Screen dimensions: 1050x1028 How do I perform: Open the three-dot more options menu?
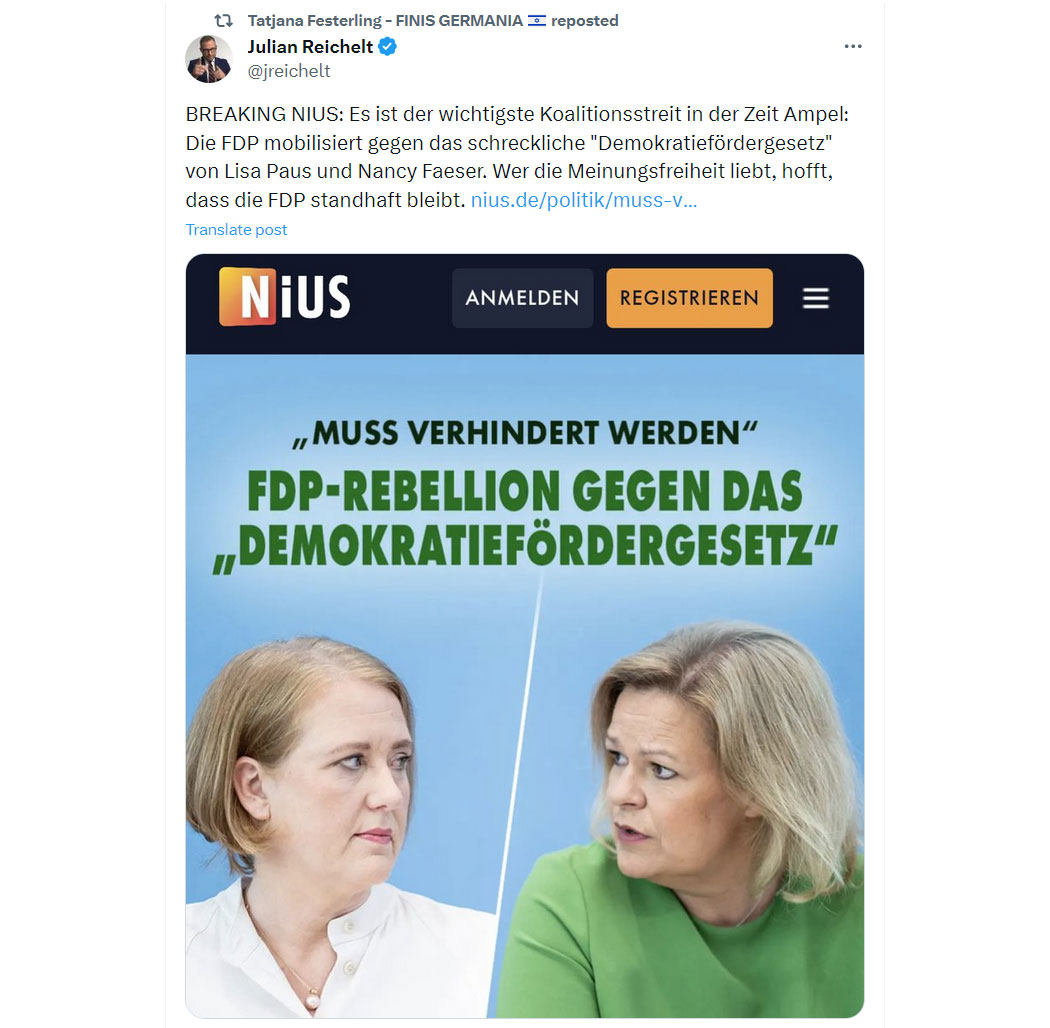852,46
